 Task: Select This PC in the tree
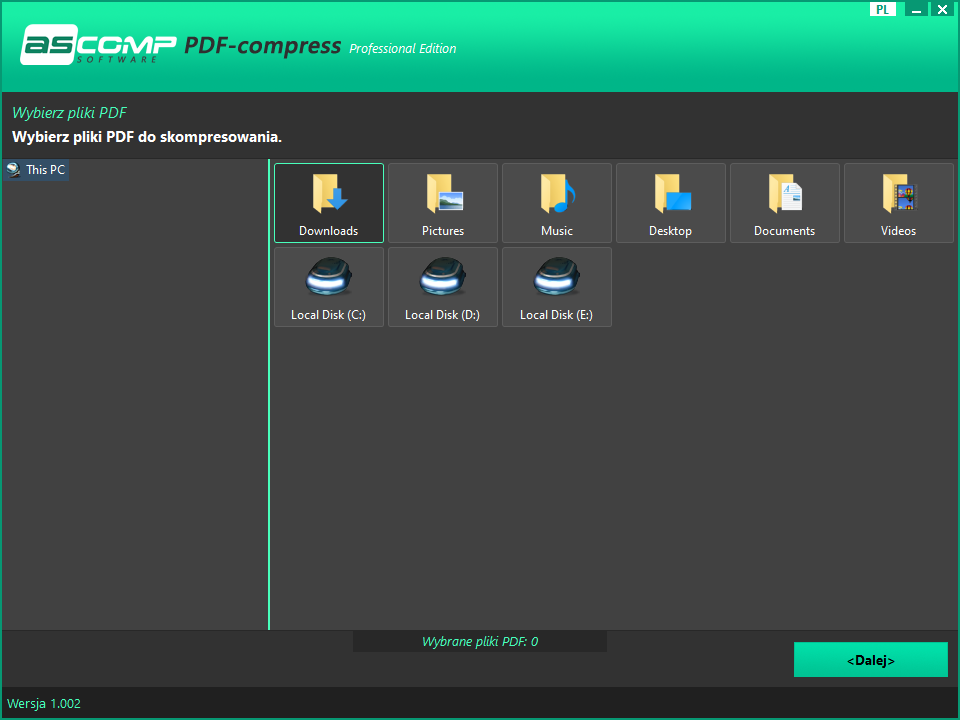coord(36,170)
